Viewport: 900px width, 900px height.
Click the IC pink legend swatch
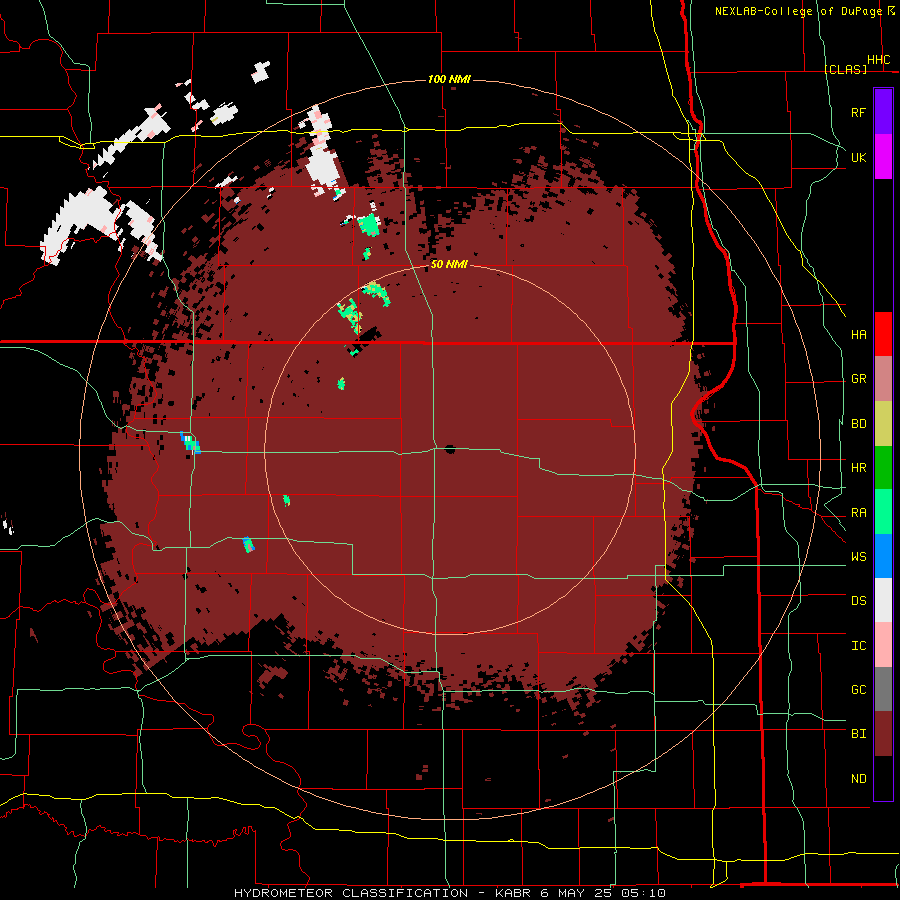[883, 645]
